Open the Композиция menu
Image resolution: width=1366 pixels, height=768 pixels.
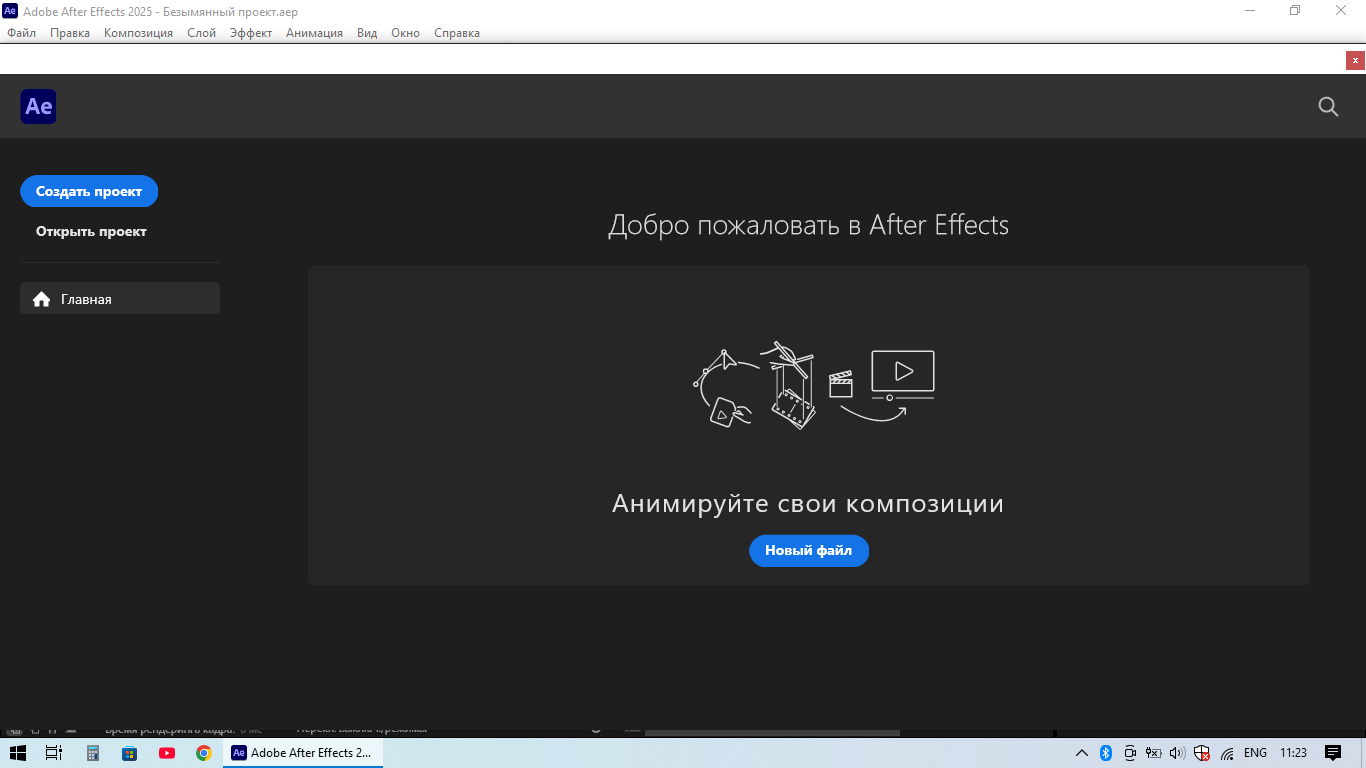coord(138,33)
